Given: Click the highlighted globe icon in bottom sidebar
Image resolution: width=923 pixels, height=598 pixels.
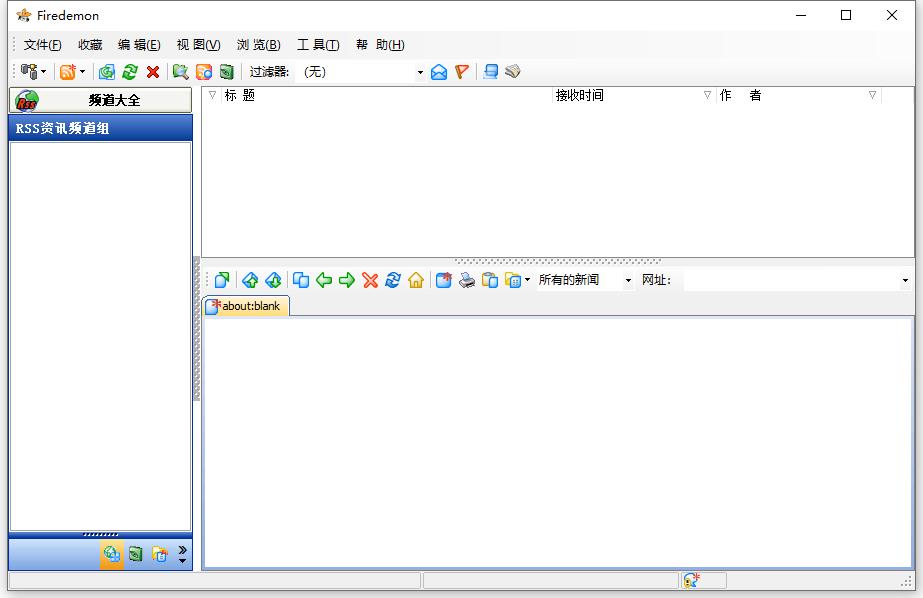Looking at the screenshot, I should point(112,554).
